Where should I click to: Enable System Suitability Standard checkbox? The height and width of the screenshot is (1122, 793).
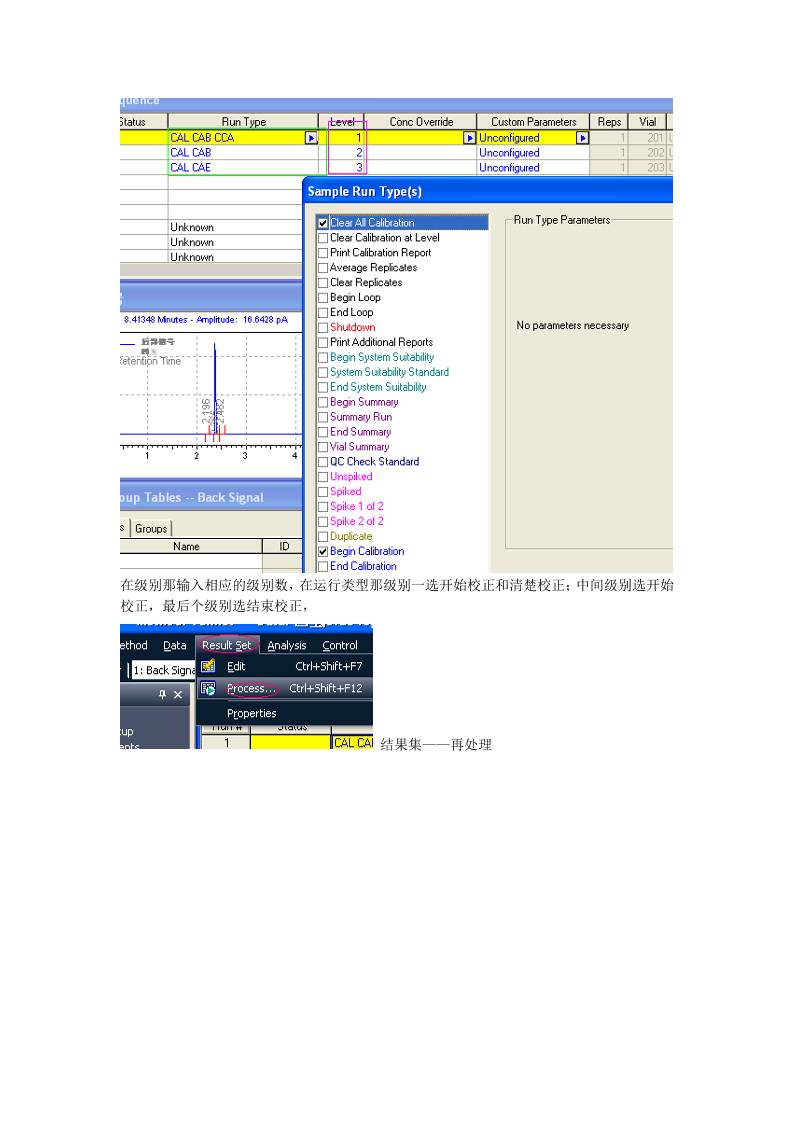(x=323, y=373)
